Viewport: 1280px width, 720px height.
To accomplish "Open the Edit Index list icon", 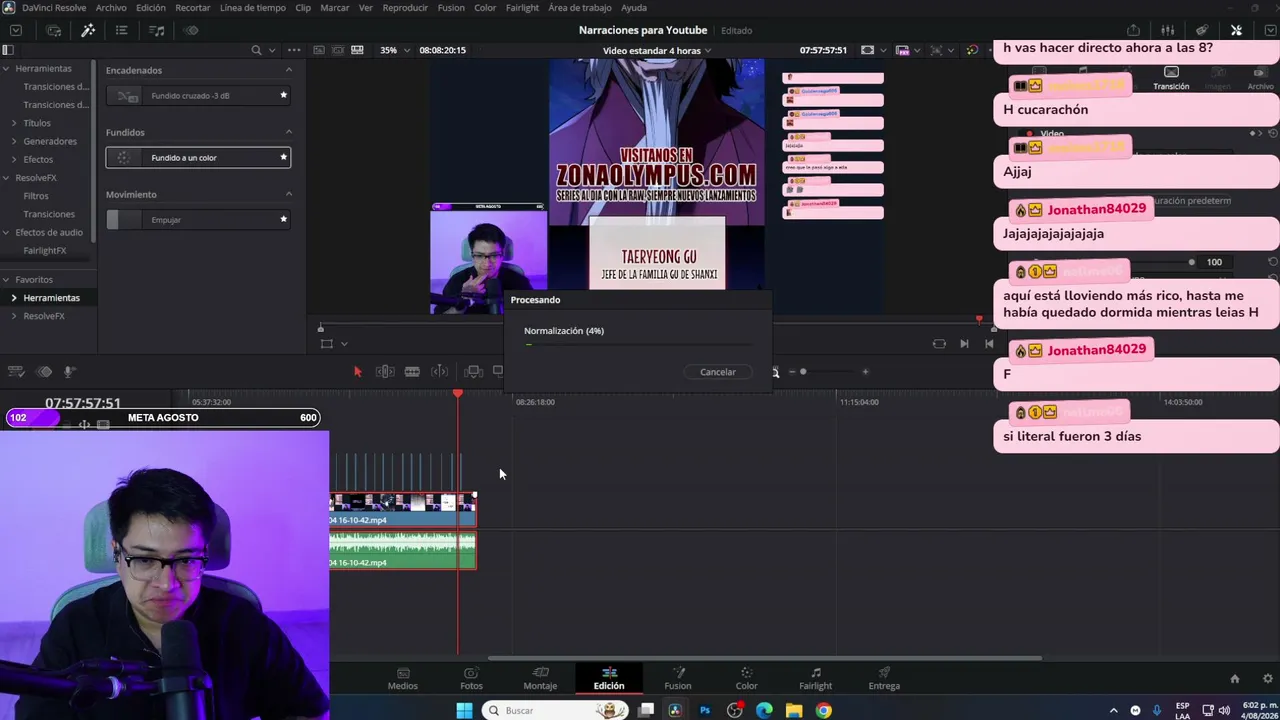I will [x=122, y=30].
